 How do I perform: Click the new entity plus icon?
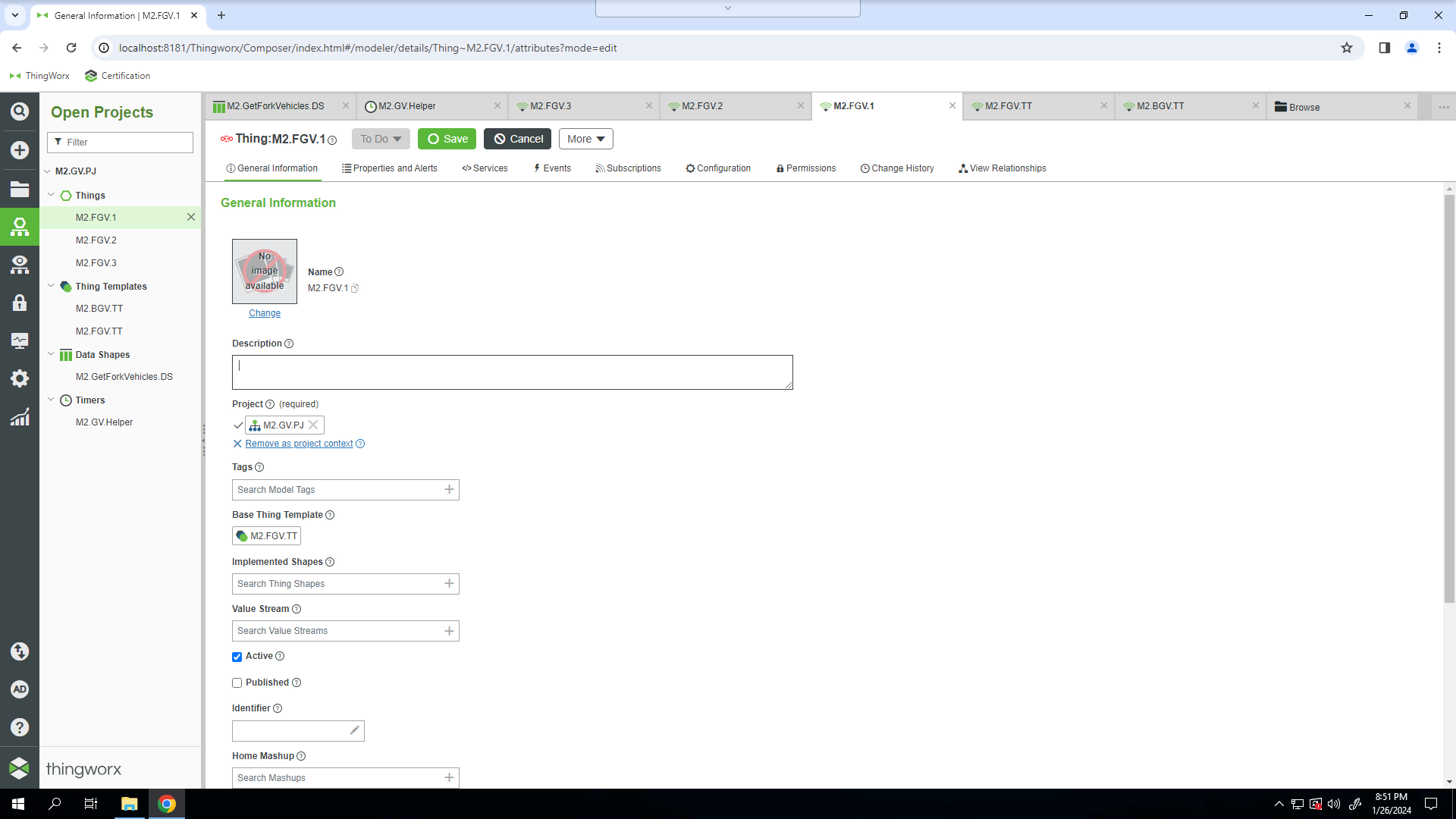tap(20, 150)
